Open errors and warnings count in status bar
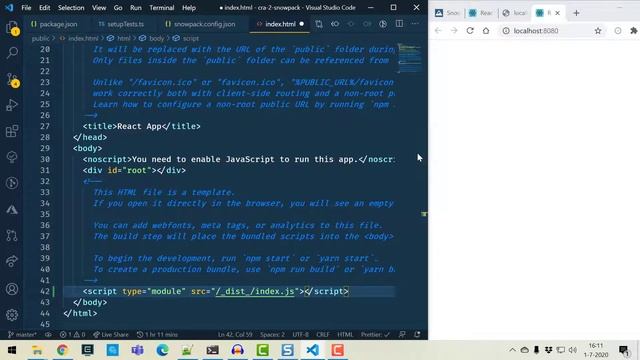 click(72, 335)
